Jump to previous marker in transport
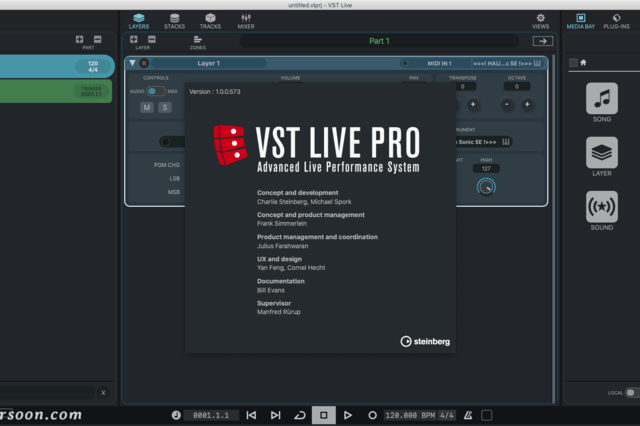640x426 pixels. point(251,415)
